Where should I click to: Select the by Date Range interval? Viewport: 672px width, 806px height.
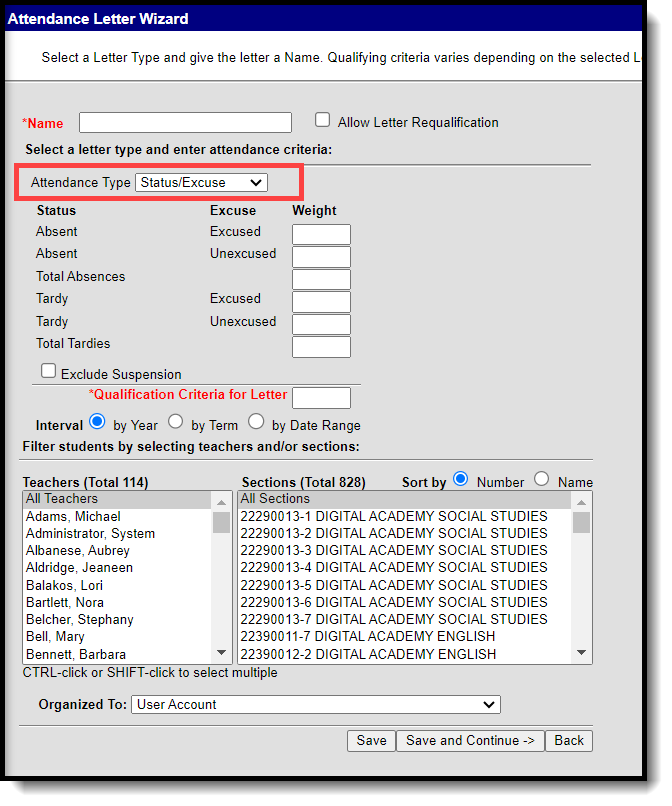tap(256, 422)
